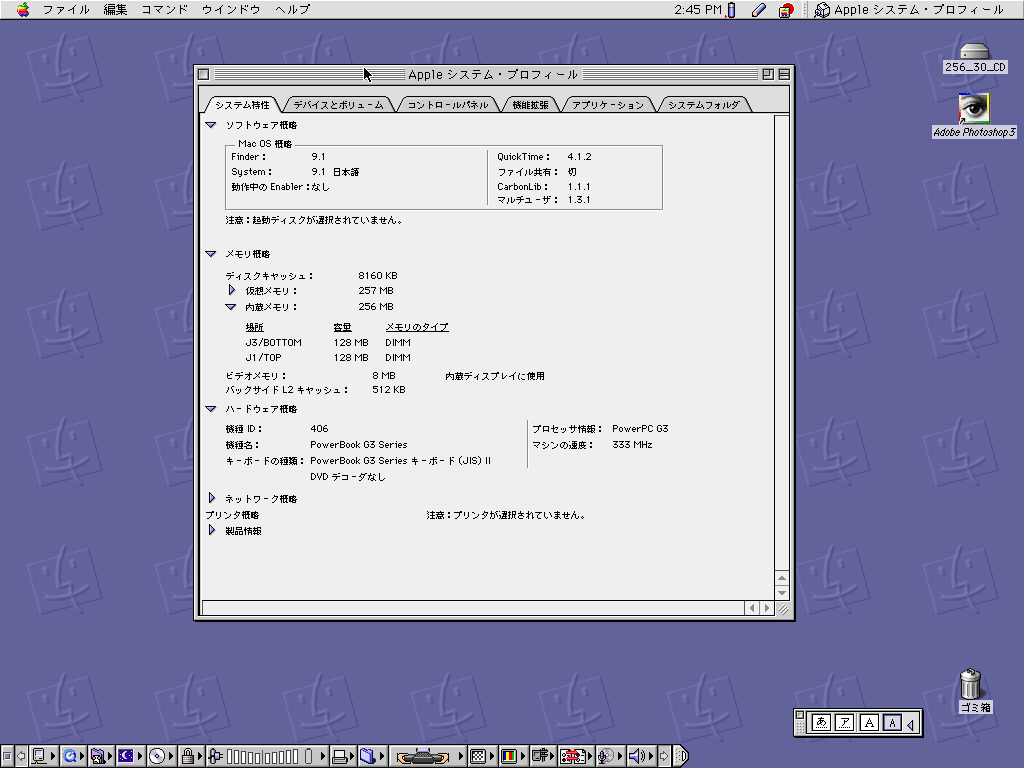Screen dimensions: 1024x768
Task: Select the full-width A input mode
Action: [870, 722]
